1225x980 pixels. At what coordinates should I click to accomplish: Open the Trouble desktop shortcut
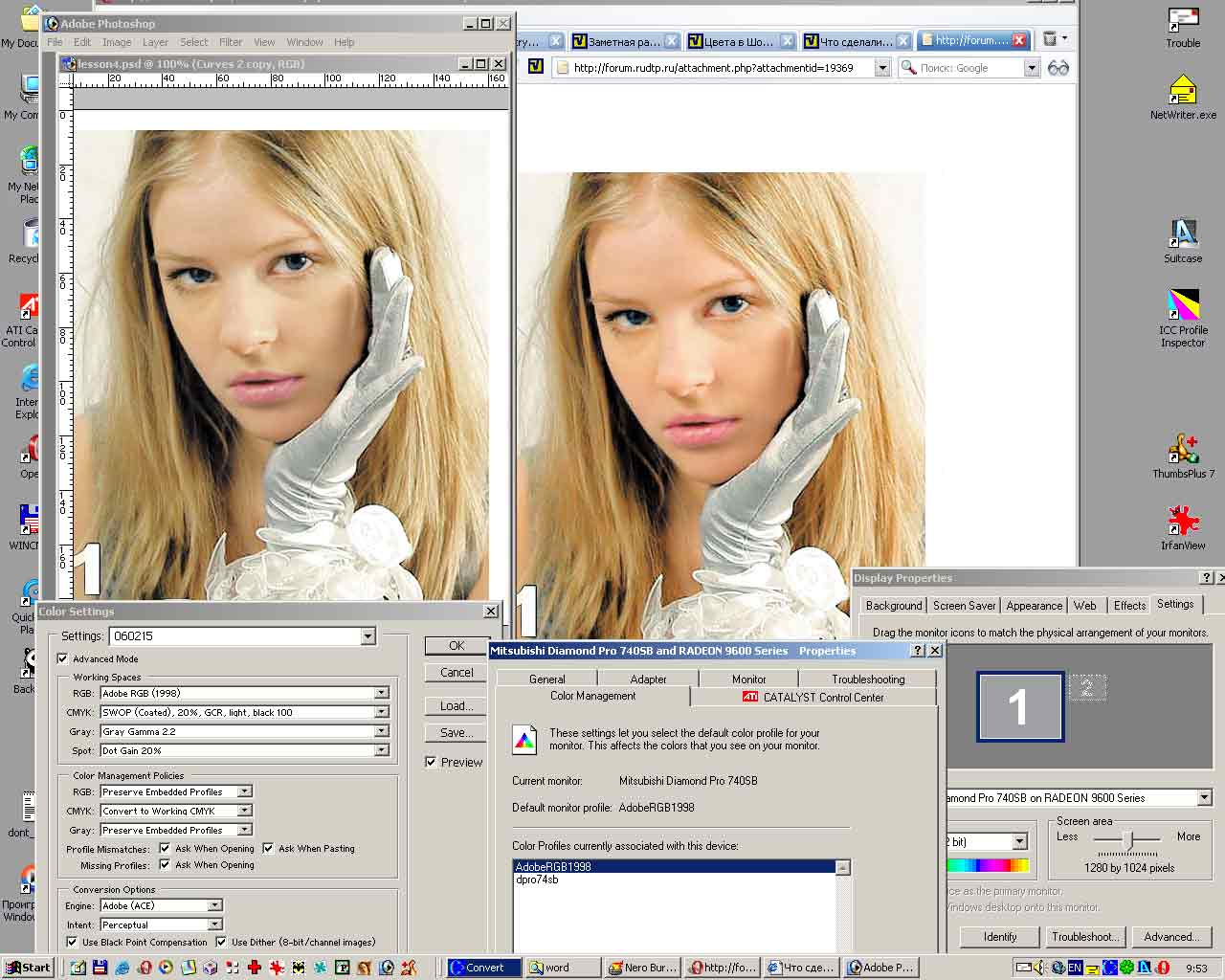pyautogui.click(x=1183, y=27)
